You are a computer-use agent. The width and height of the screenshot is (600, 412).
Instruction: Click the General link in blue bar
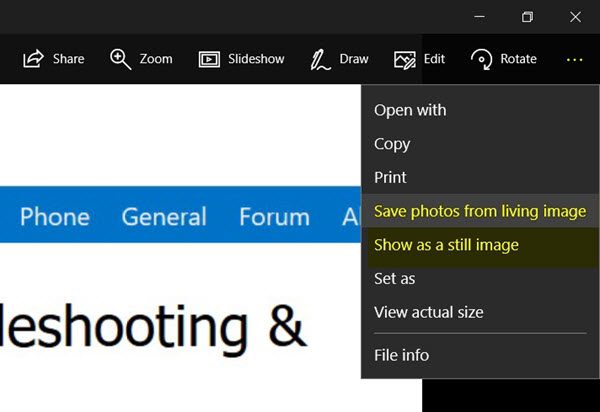coord(164,216)
